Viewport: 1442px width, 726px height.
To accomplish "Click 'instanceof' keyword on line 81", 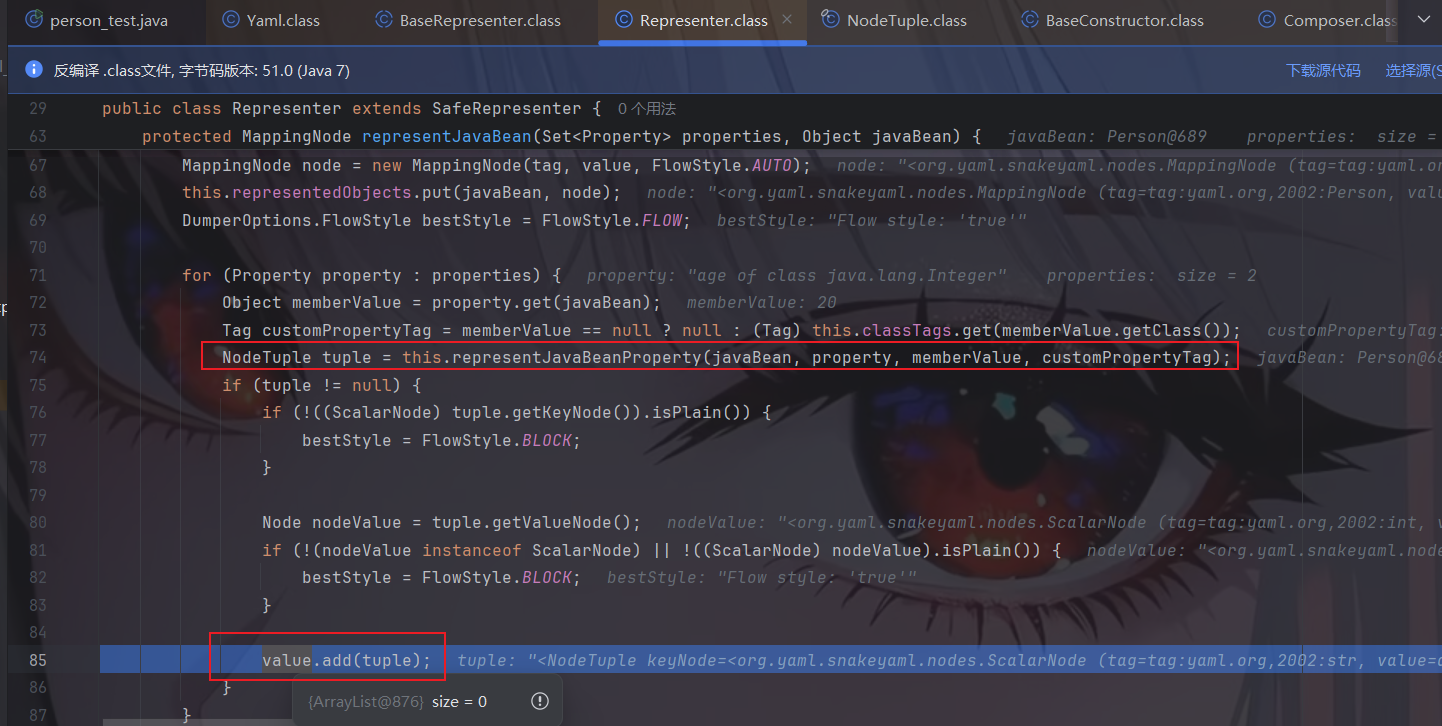I will coord(471,549).
